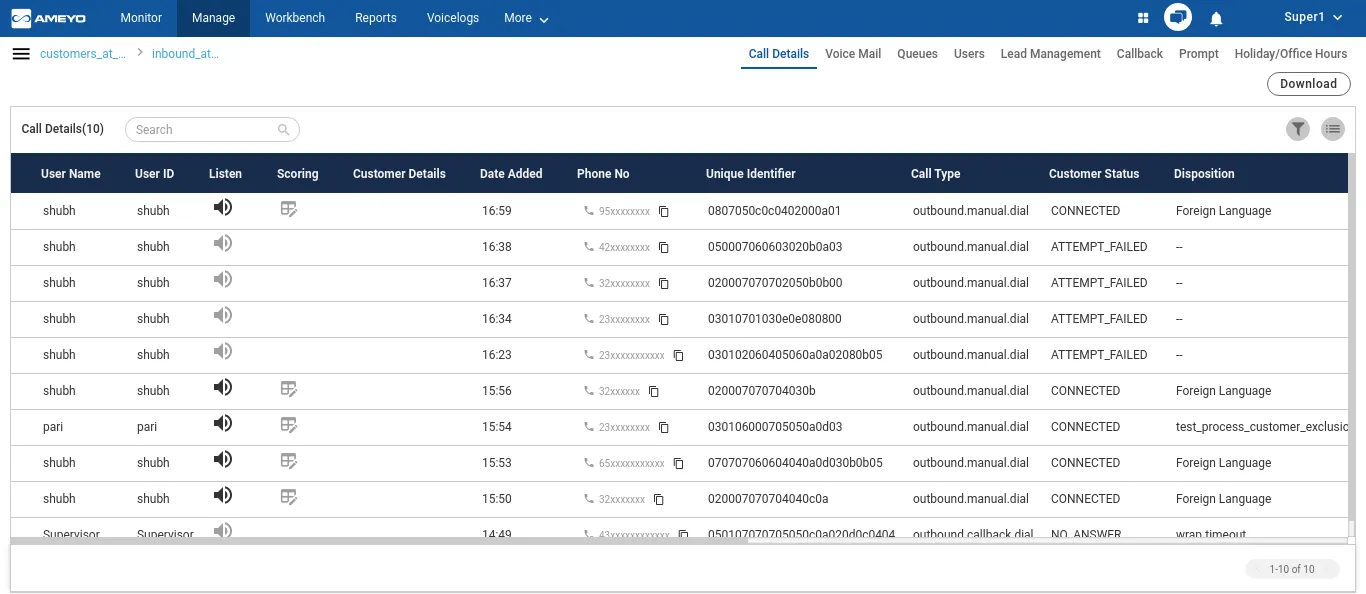1366x594 pixels.
Task: Click the Disposition column header
Action: 1204,174
